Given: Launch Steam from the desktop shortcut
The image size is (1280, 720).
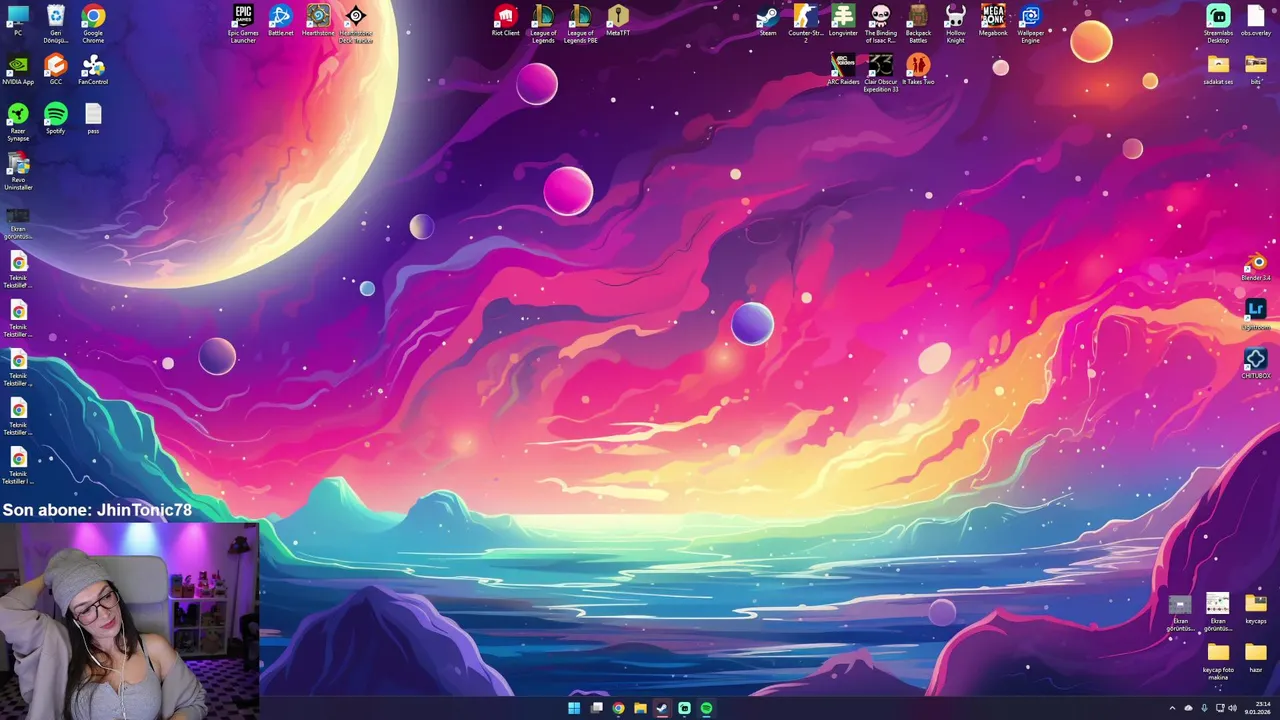Looking at the screenshot, I should pos(768,20).
